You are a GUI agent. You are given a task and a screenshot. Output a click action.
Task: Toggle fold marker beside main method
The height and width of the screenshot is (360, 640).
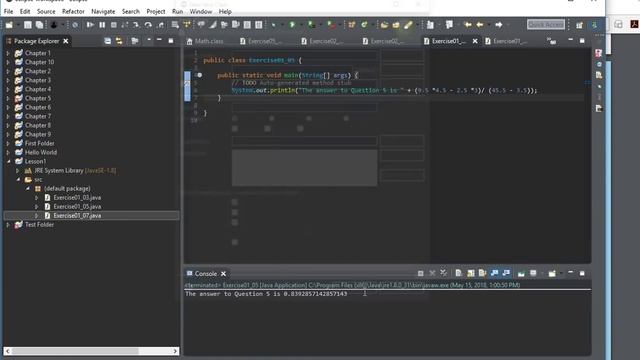(200, 75)
